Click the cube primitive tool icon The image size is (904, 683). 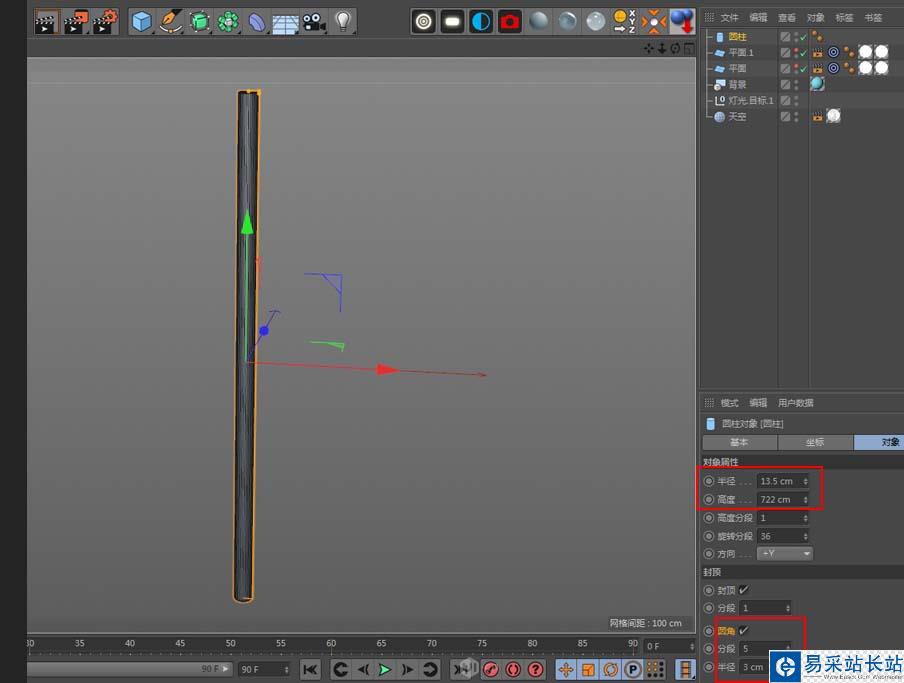pyautogui.click(x=142, y=21)
